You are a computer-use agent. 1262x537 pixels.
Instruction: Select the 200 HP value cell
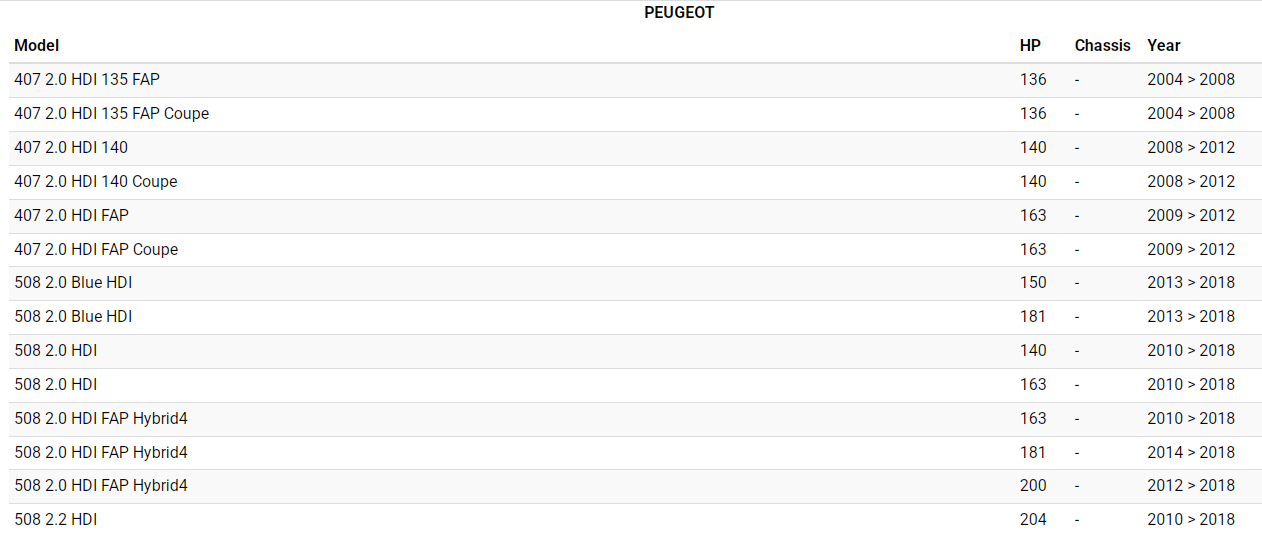click(x=1033, y=485)
